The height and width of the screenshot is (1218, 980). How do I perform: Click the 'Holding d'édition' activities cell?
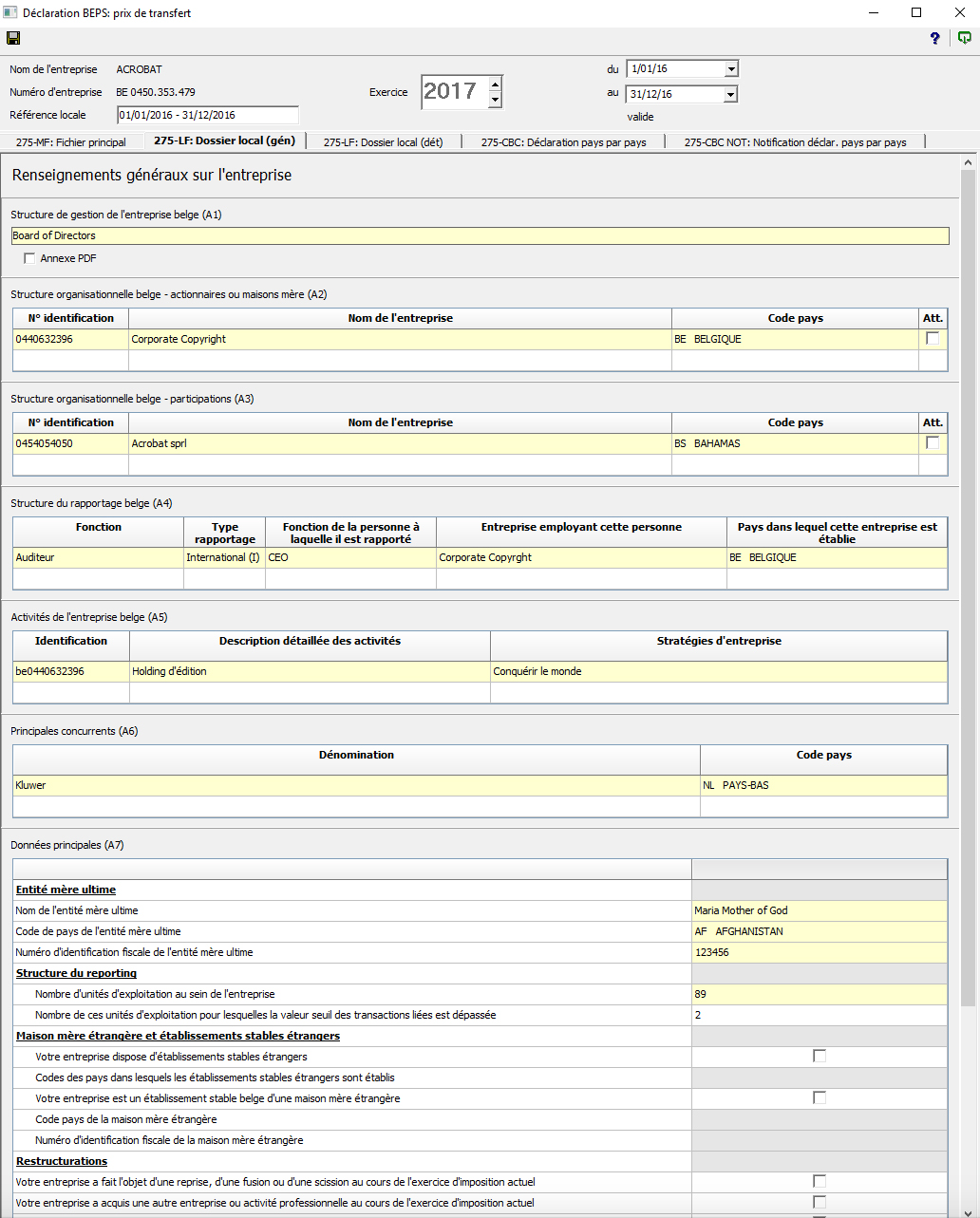[x=310, y=671]
